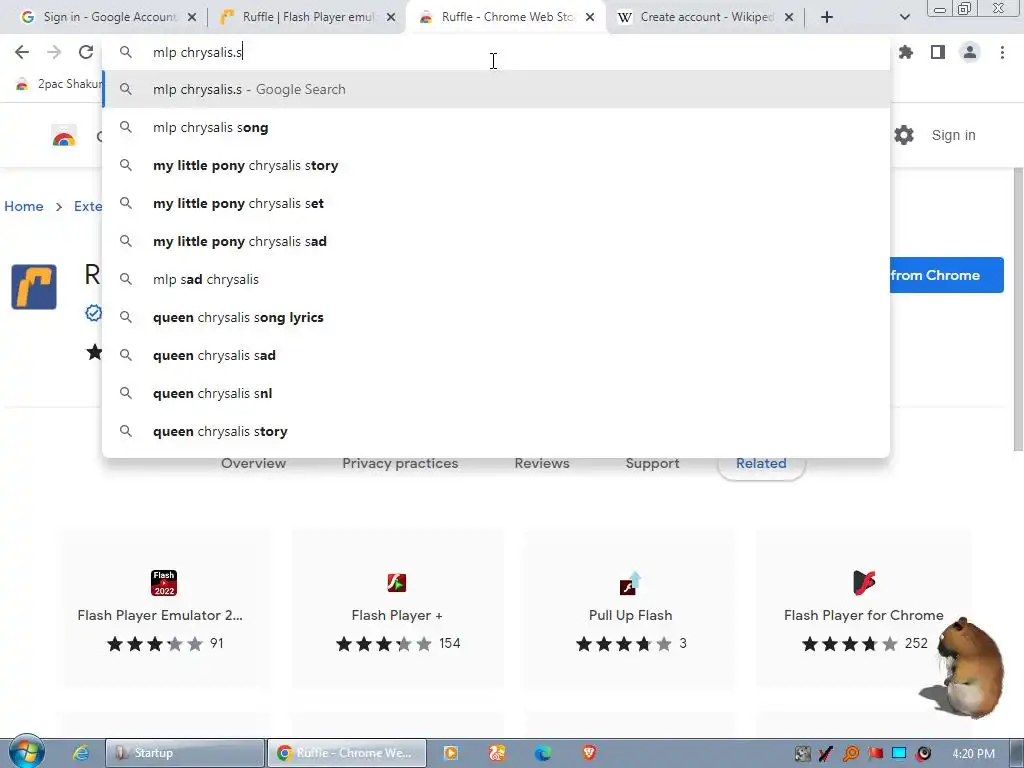Open Flash Player Emulator 2022 extension card
This screenshot has width=1024, height=768.
point(164,609)
